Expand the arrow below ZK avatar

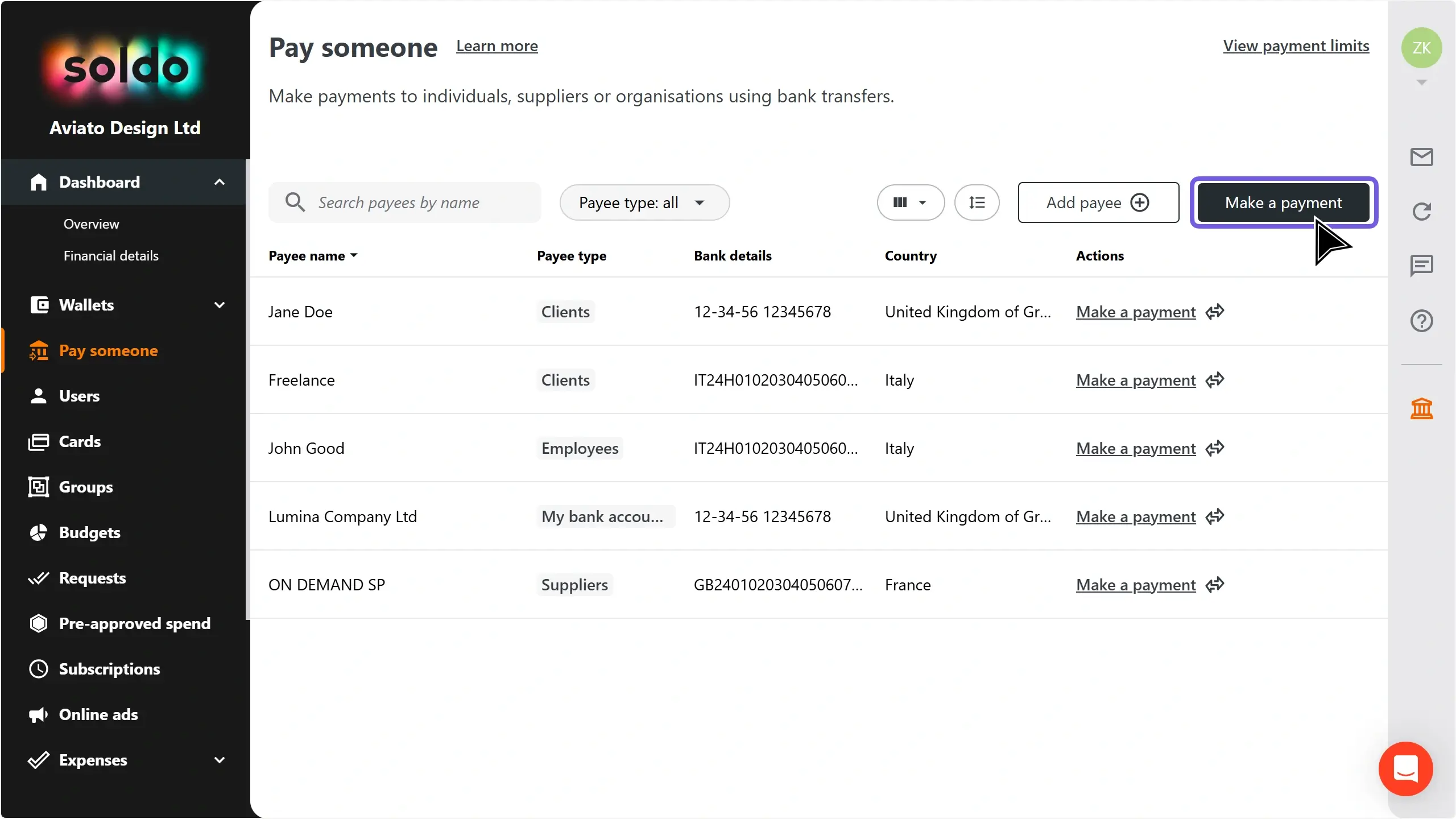point(1421,82)
